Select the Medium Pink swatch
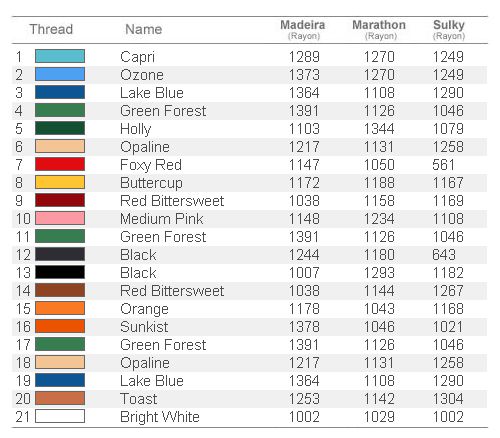Viewport: 500px width, 438px height. 60,218
